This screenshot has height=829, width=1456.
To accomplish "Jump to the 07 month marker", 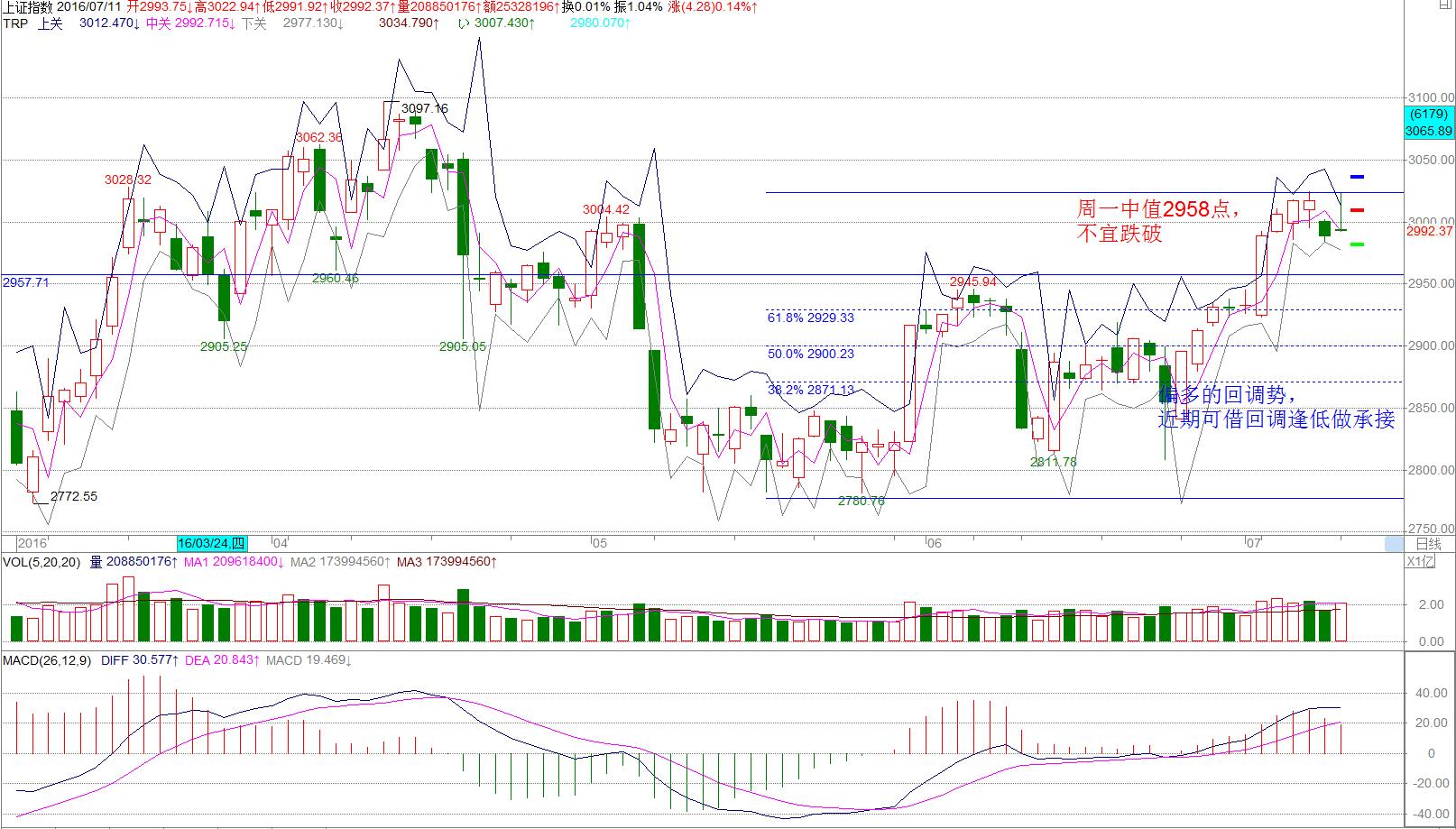I will (x=1253, y=543).
